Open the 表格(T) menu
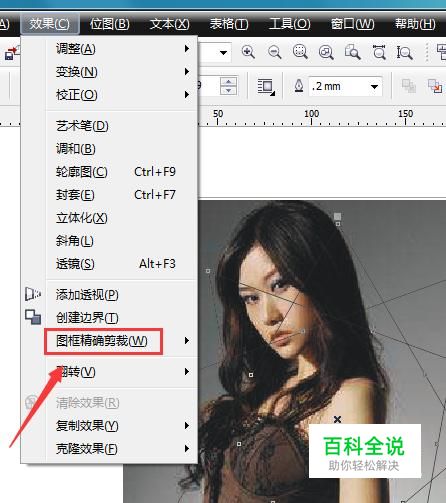Viewport: 446px width, 503px height. (x=229, y=24)
